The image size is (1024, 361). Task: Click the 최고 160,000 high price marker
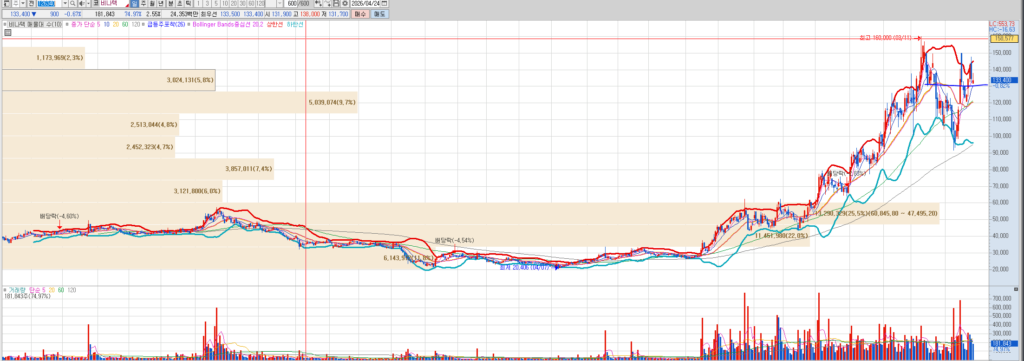[x=889, y=39]
